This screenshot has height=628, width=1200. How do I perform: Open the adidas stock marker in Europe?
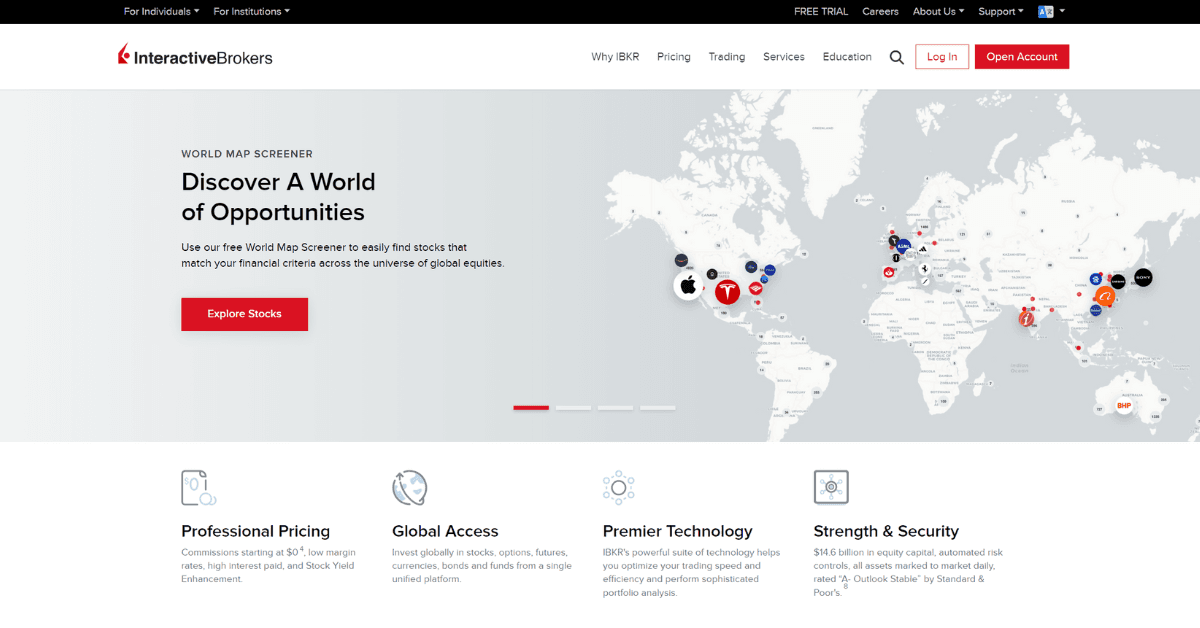(x=923, y=249)
